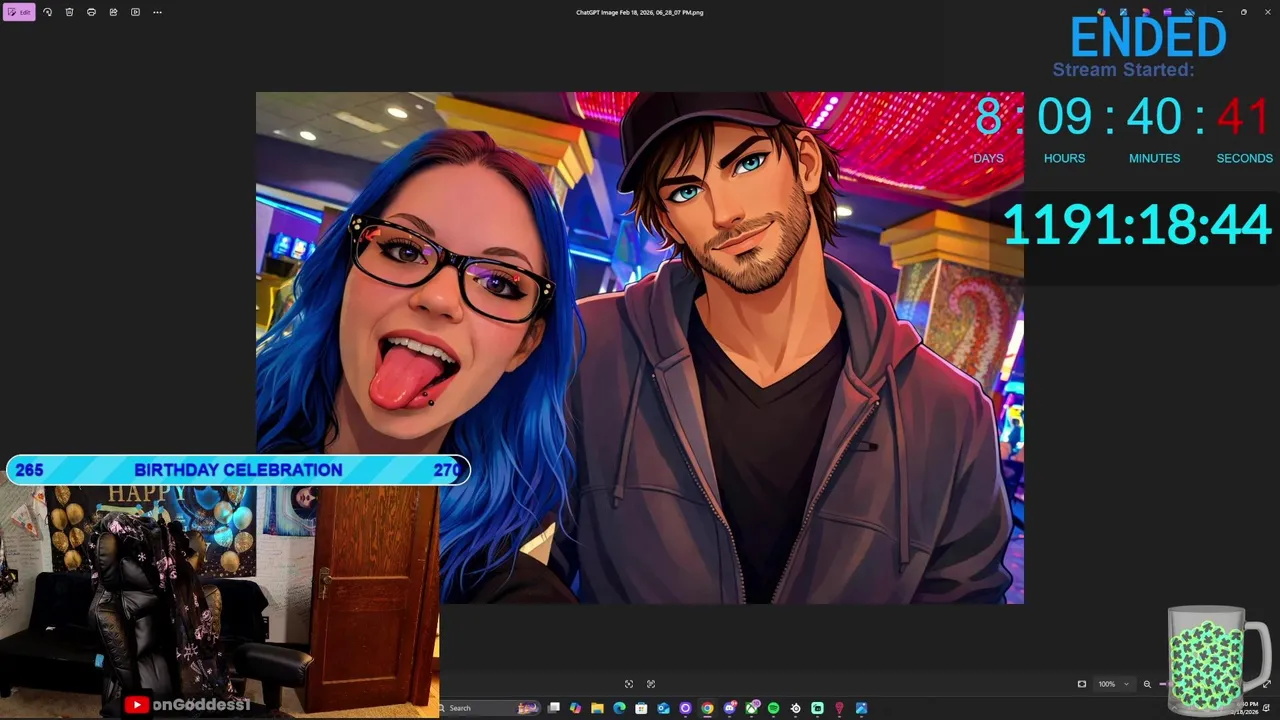Open the Edit image button in Photos

(19, 12)
